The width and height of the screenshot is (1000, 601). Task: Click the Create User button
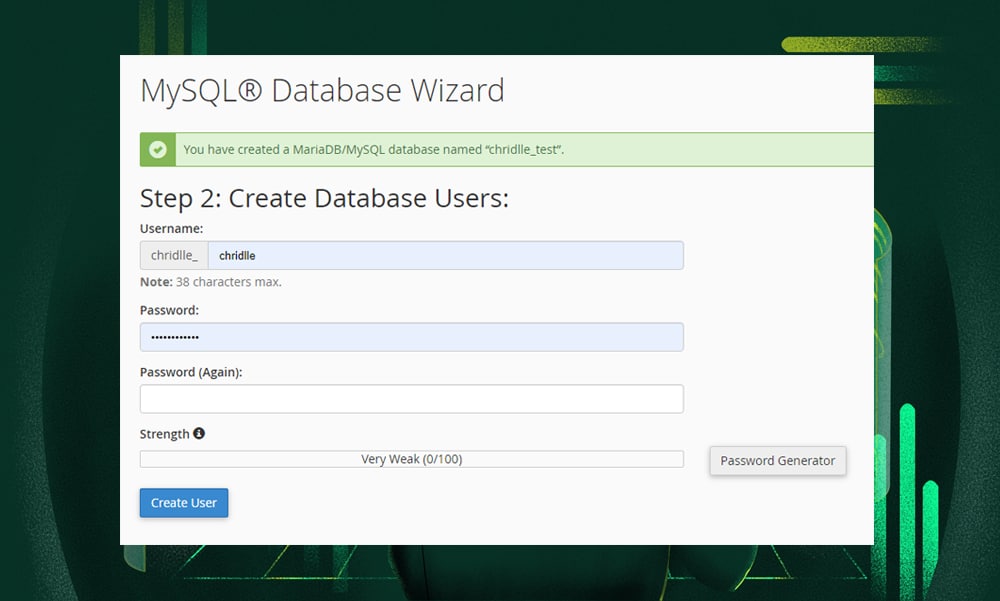coord(183,503)
